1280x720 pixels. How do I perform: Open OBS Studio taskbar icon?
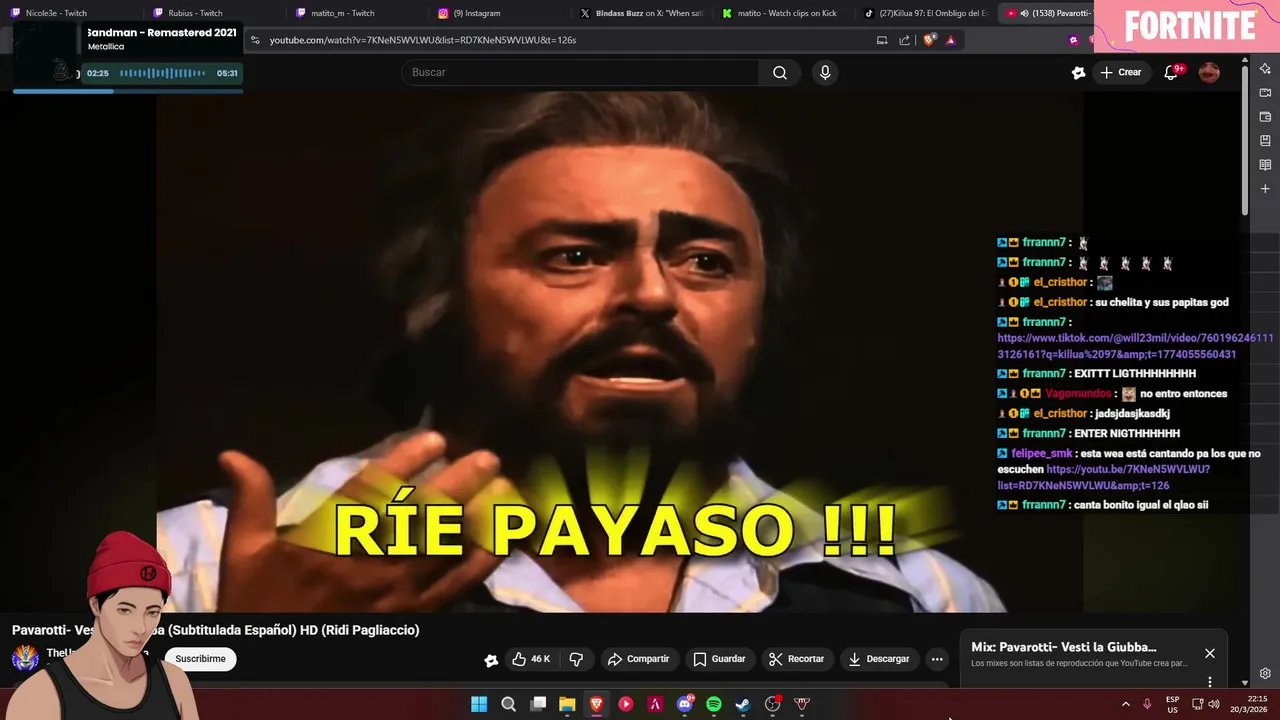point(772,704)
